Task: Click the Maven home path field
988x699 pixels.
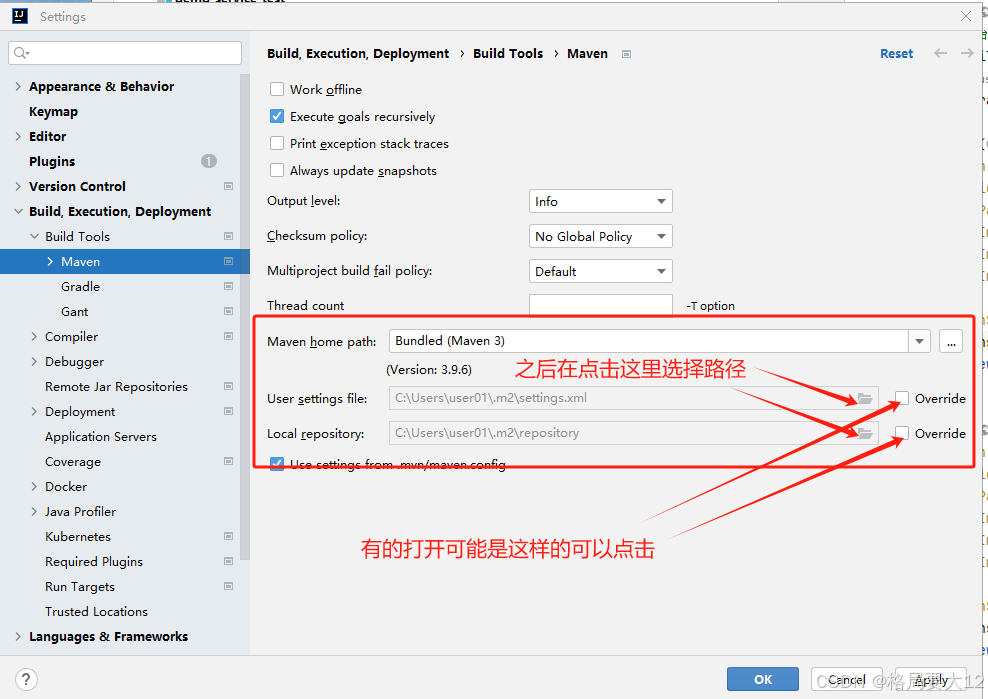Action: click(648, 341)
